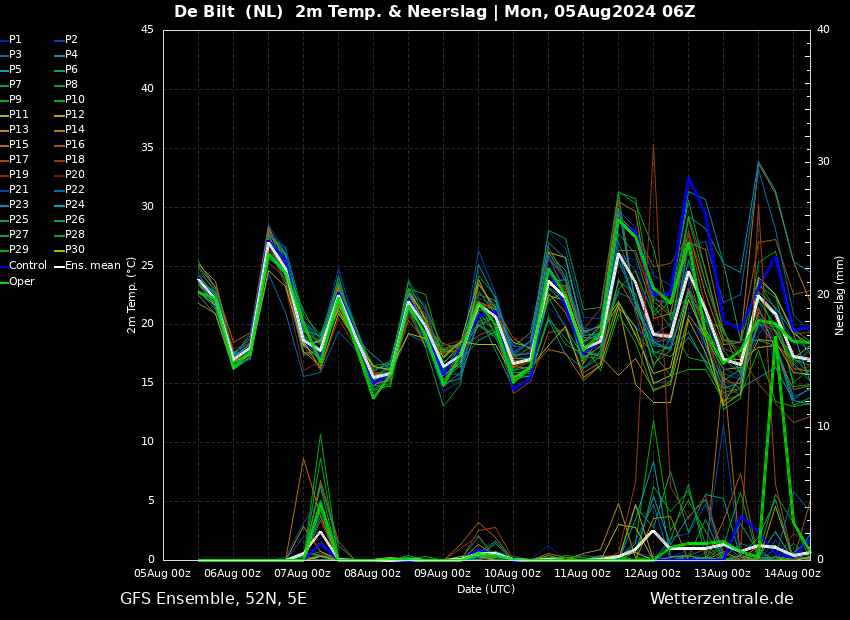850x620 pixels.
Task: Click the 05Aug 00z date tick label
Action: click(x=163, y=573)
